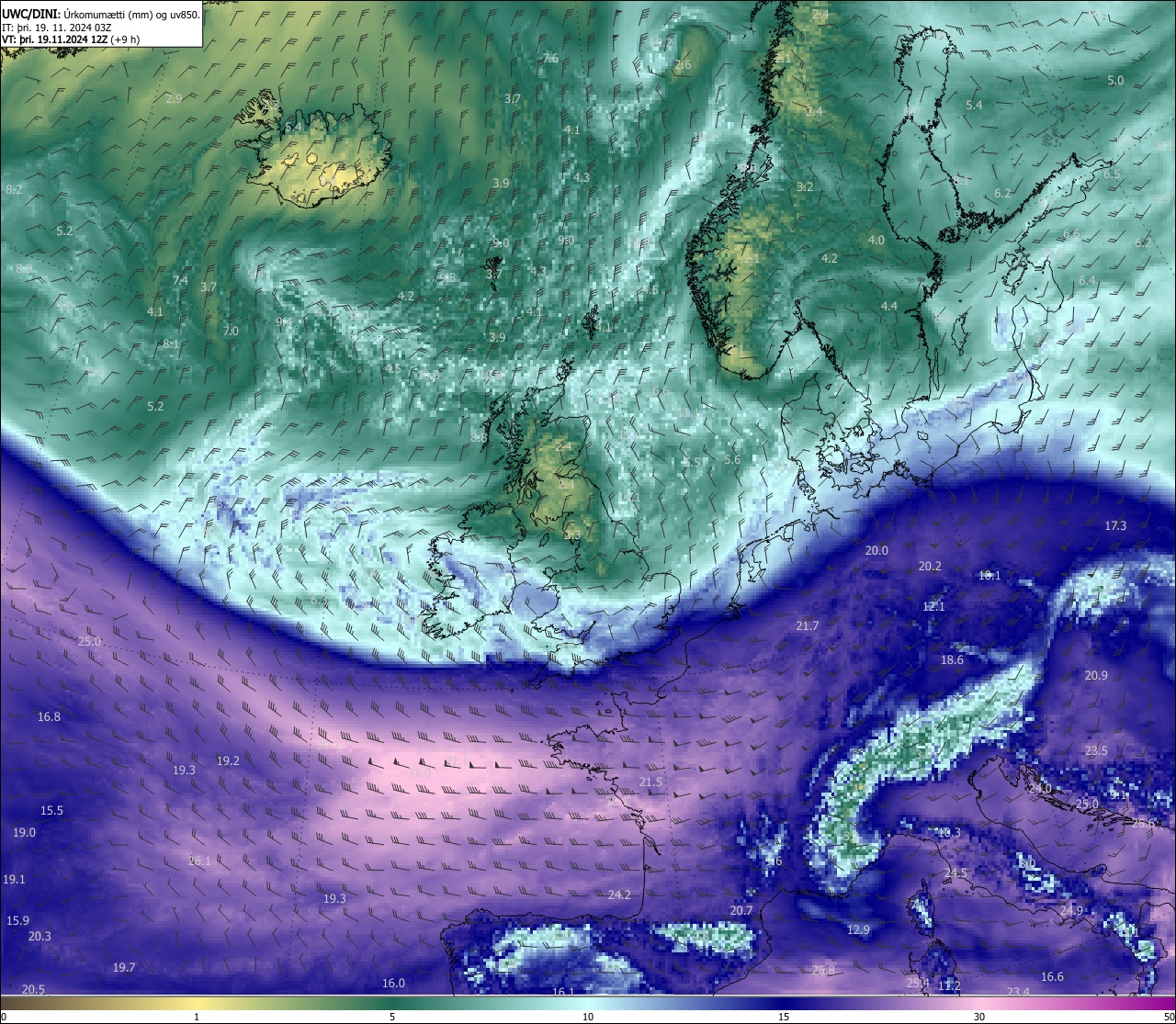Click the colour scale tick label "30"
This screenshot has width=1176, height=1024.
(x=979, y=1017)
